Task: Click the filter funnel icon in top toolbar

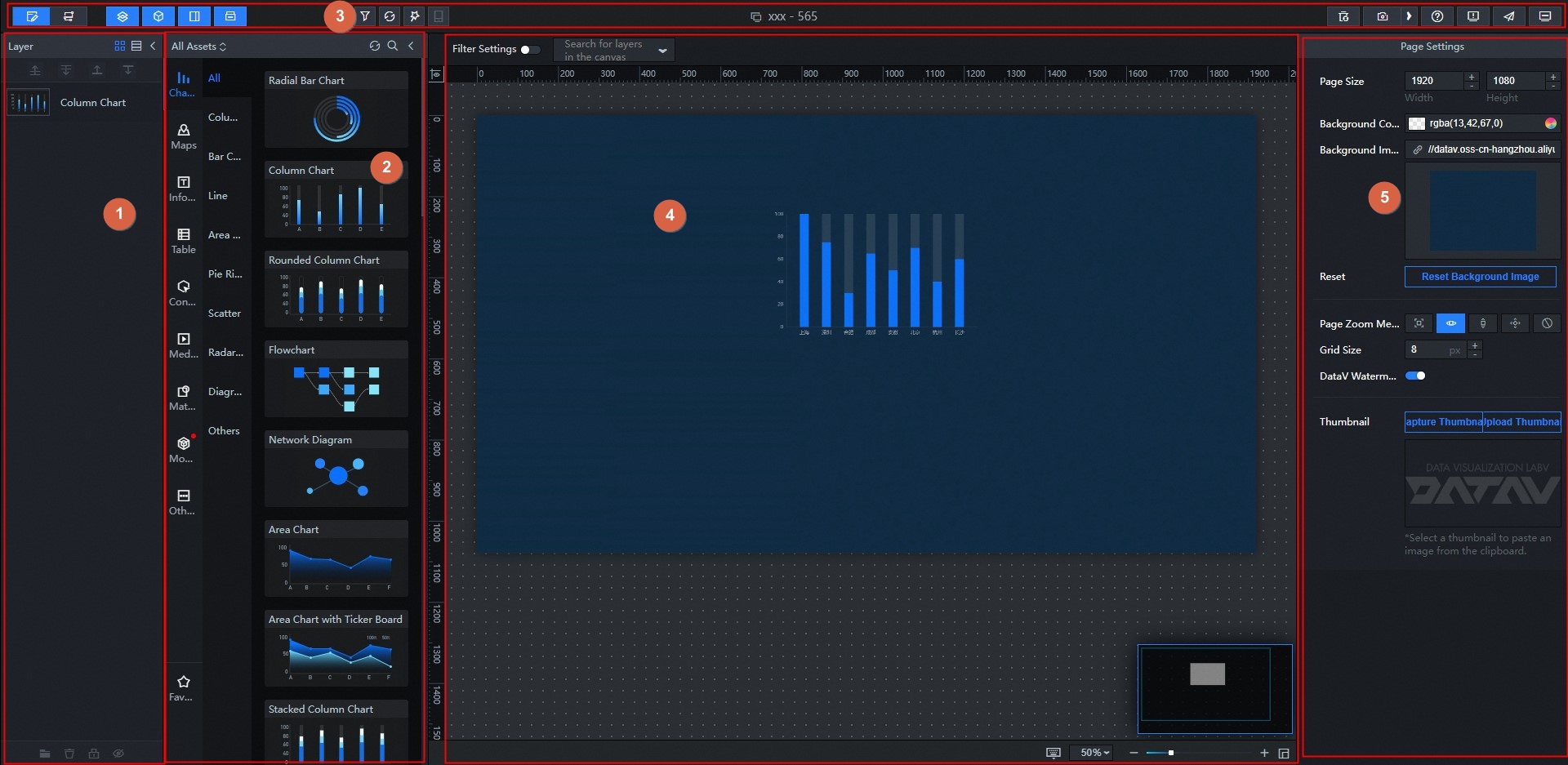Action: tap(365, 16)
